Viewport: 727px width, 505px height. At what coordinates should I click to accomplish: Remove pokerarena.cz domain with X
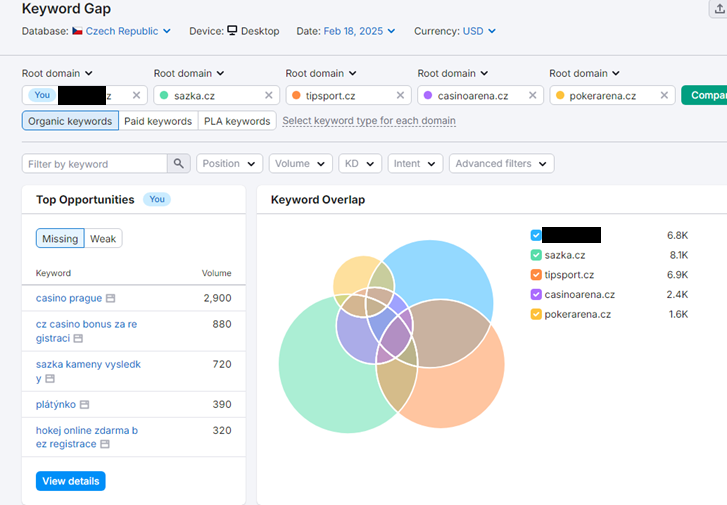pos(664,95)
